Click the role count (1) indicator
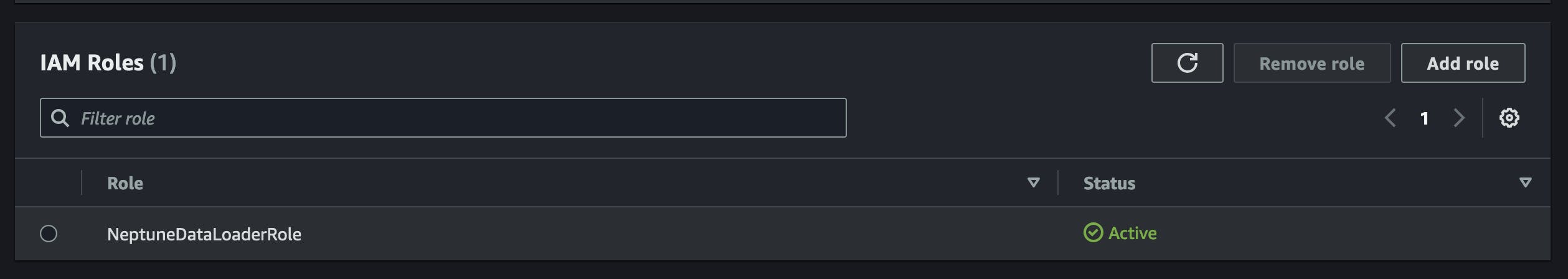Image resolution: width=1568 pixels, height=279 pixels. 163,63
